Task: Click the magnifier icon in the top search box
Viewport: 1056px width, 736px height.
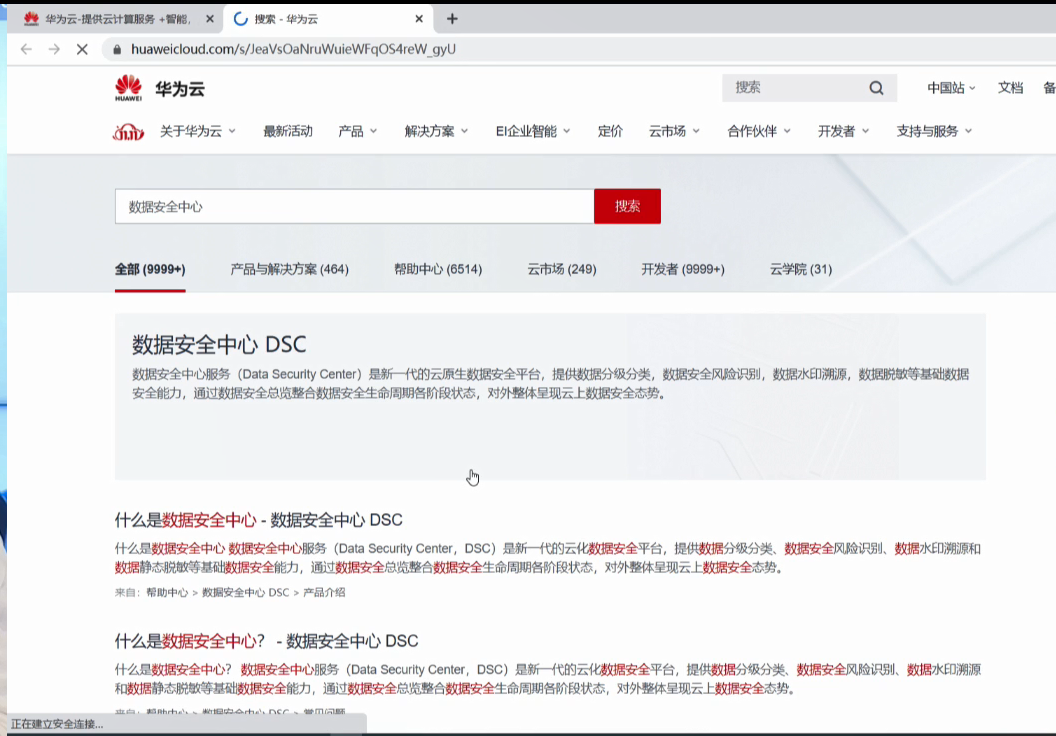Action: pos(876,88)
